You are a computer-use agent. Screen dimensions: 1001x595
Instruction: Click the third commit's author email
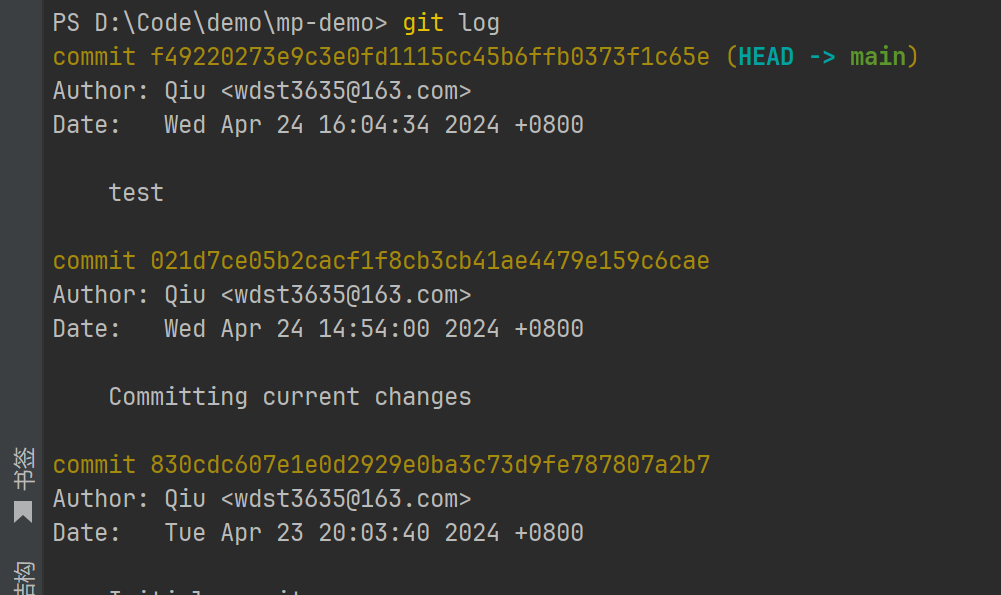(x=346, y=499)
